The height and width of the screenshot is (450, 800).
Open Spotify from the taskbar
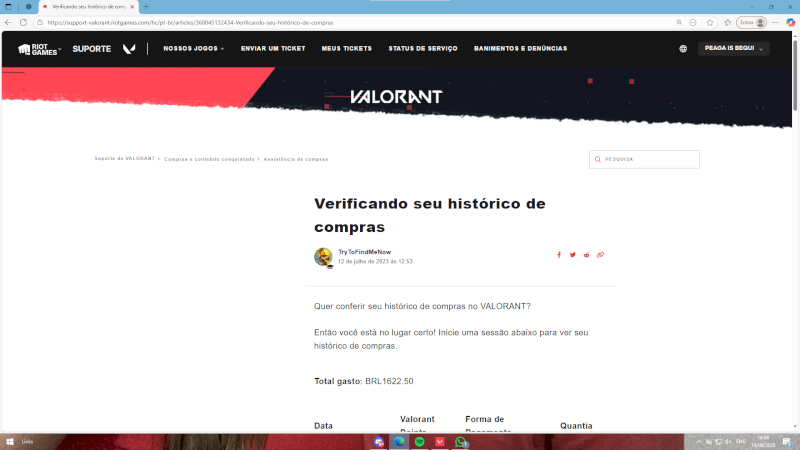coord(419,442)
